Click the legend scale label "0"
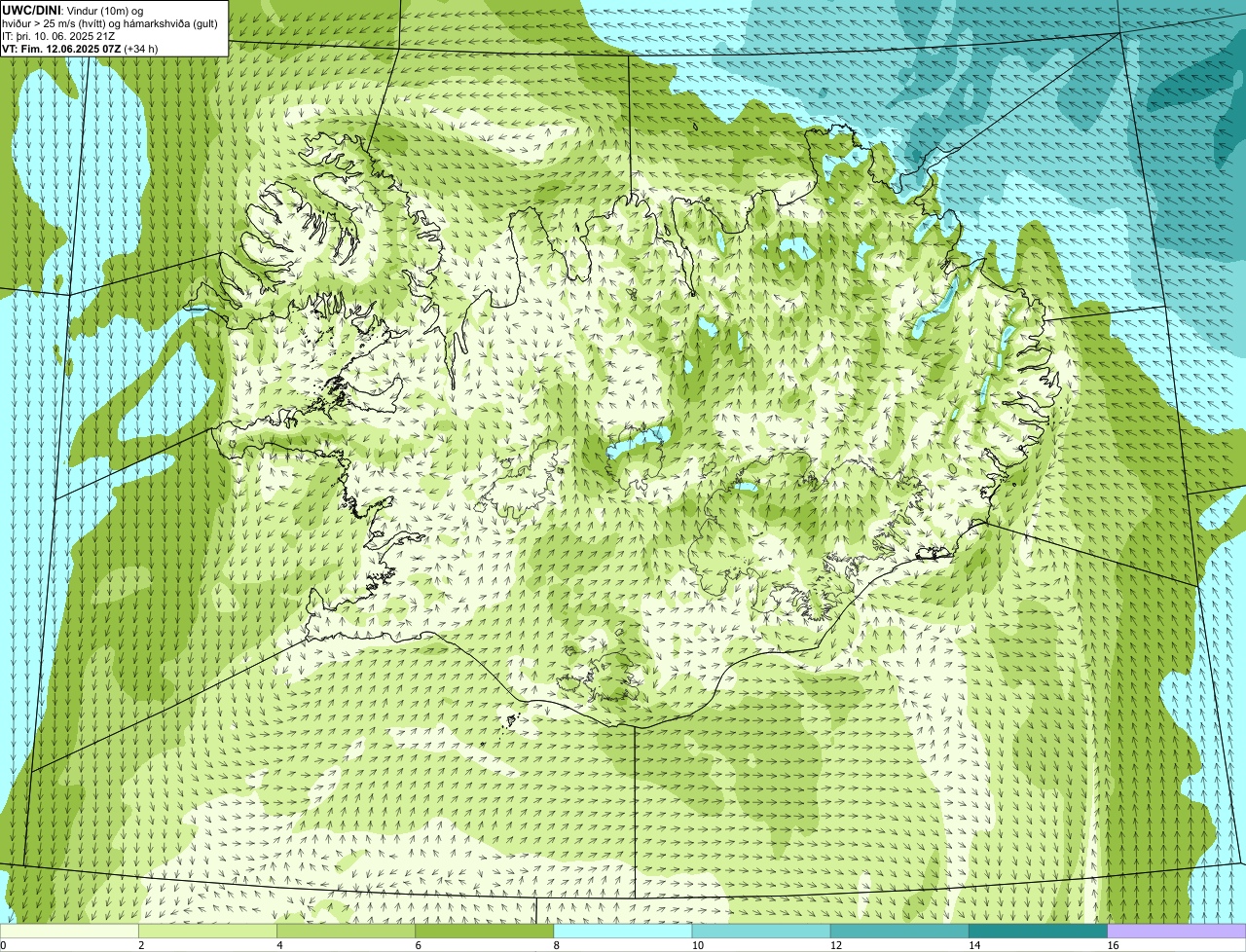This screenshot has height=952, width=1246. [x=3, y=945]
